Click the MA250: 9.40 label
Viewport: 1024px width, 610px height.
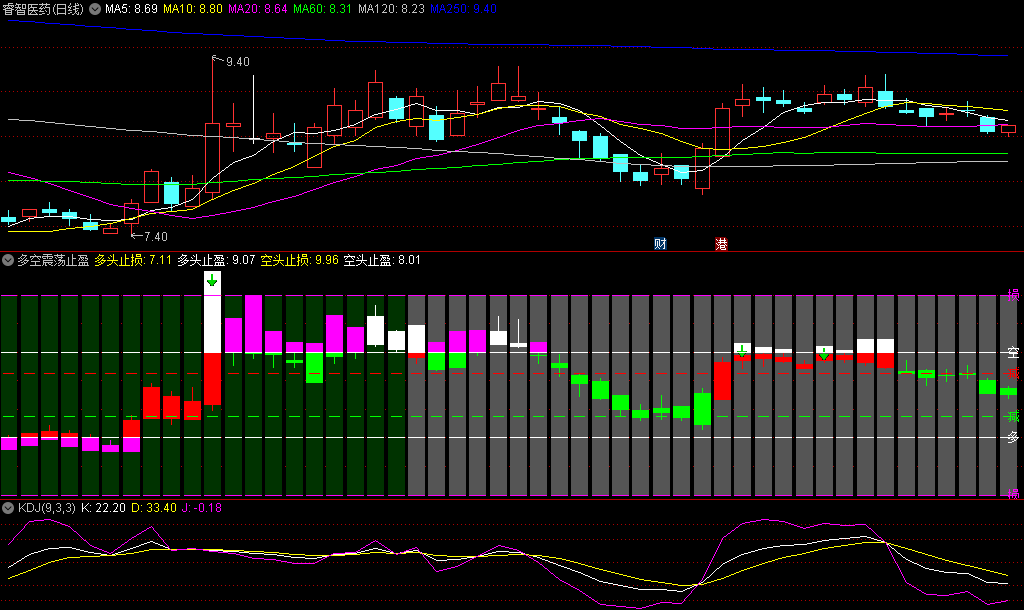[x=463, y=9]
